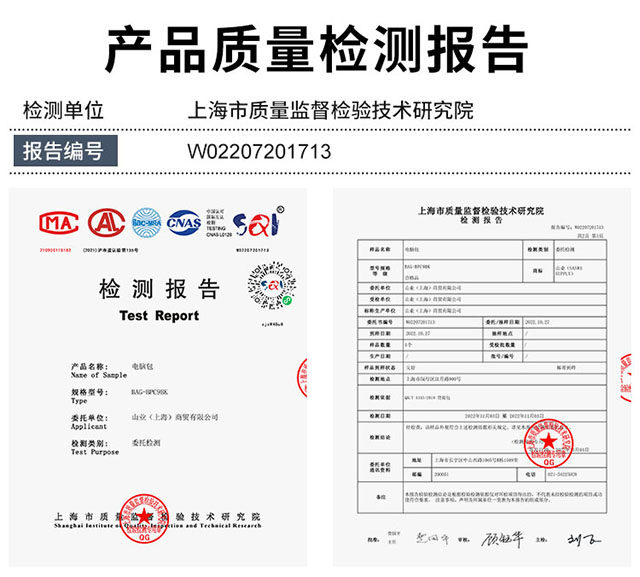Click the 检测地点 row label
Screen dimensions: 640x577
click(380, 379)
